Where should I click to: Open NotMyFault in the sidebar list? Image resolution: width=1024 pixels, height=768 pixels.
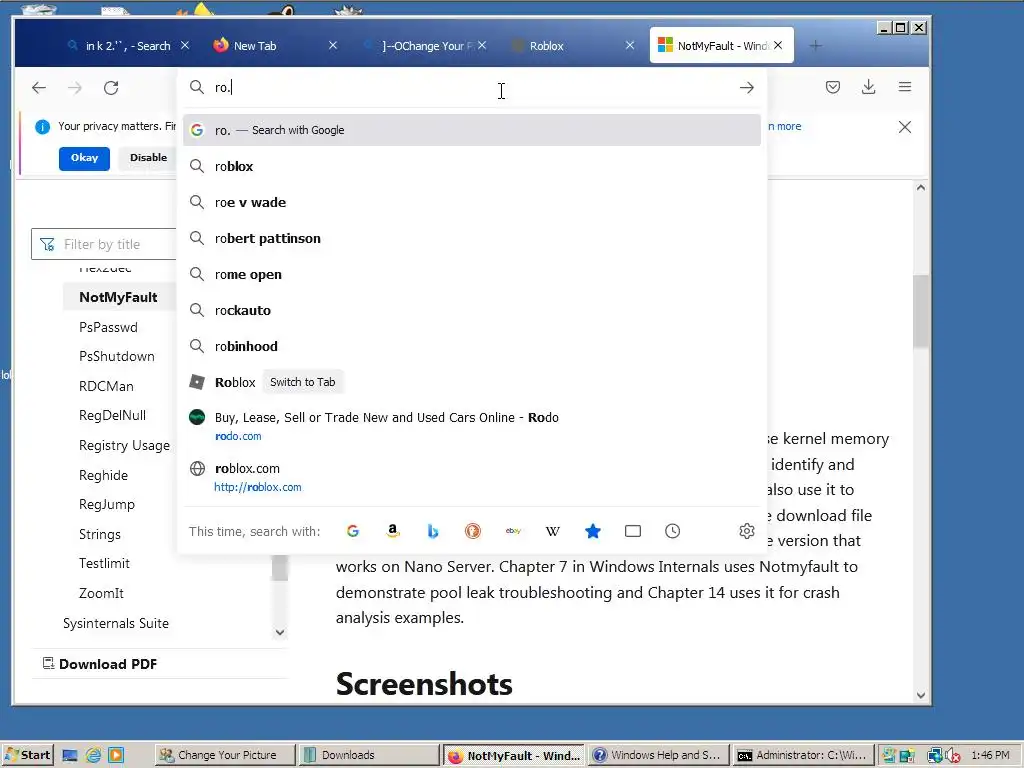click(x=118, y=297)
